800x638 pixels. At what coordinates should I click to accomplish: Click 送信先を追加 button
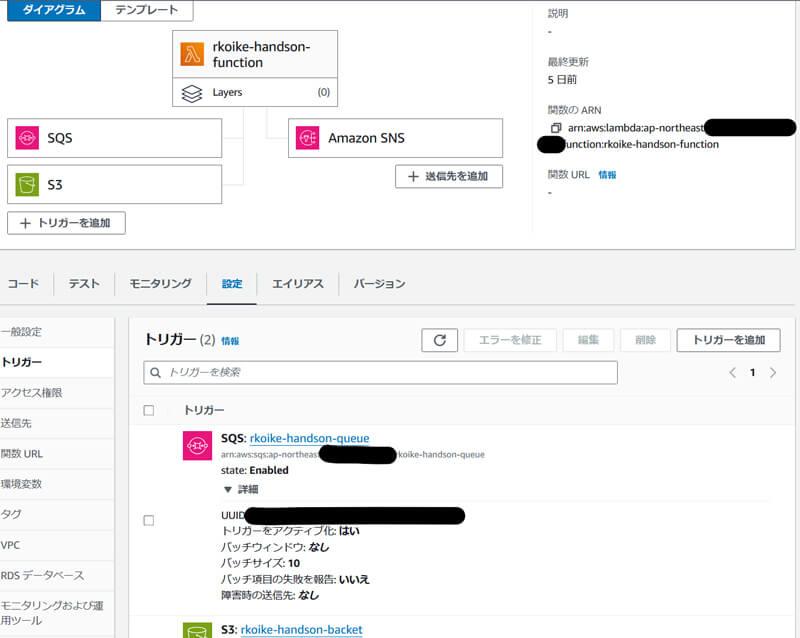point(449,177)
